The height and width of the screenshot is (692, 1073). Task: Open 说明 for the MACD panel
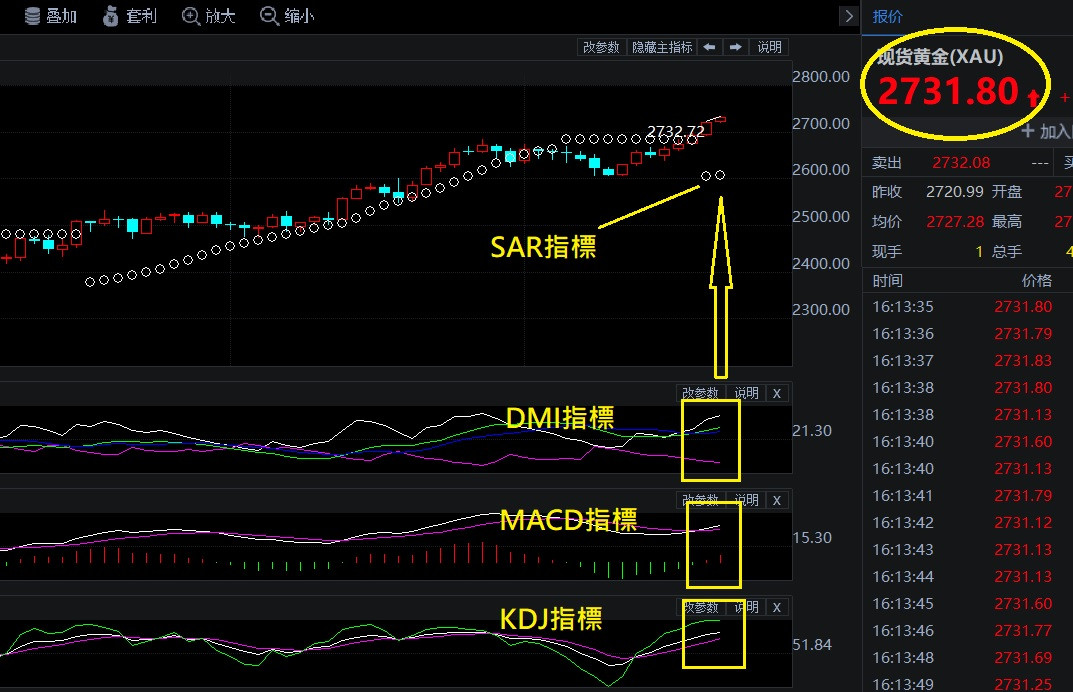click(746, 500)
